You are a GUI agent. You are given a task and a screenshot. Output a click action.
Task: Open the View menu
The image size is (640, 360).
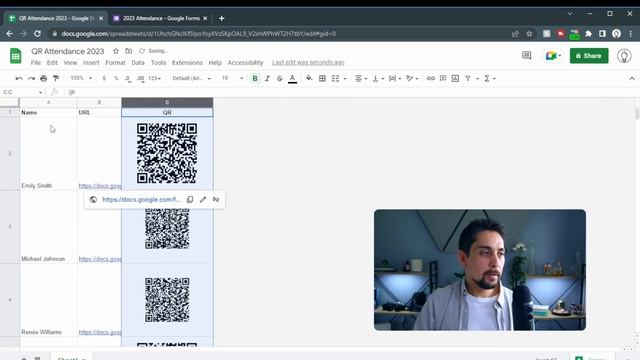[x=70, y=63]
